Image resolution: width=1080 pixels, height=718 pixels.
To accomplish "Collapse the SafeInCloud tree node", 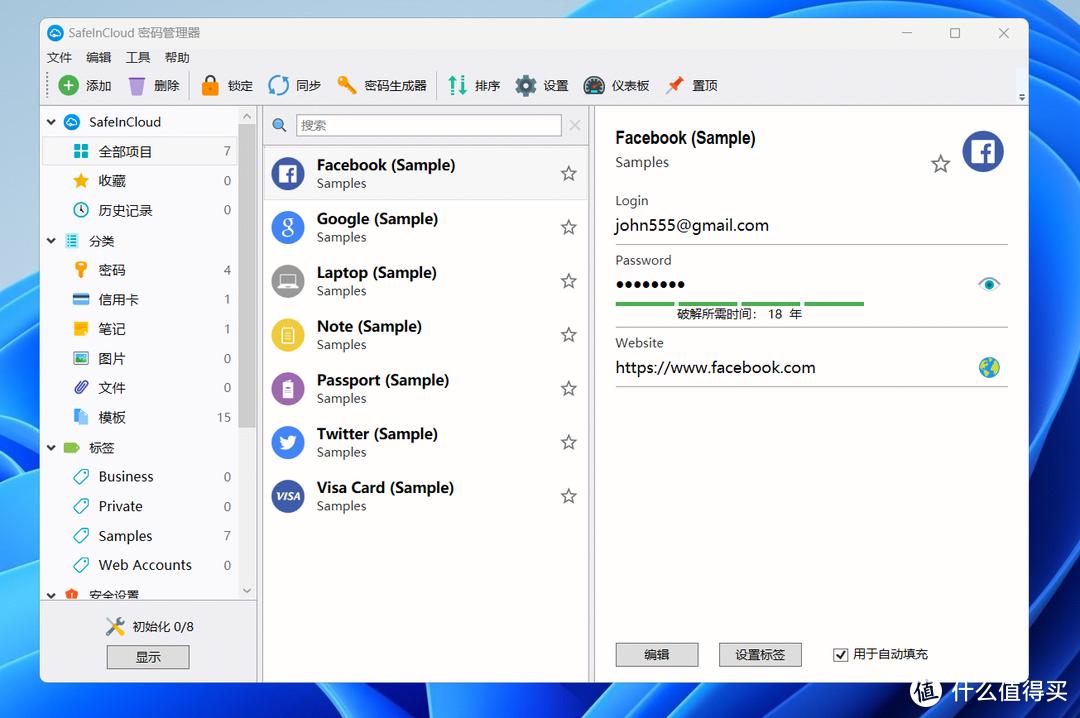I will click(52, 122).
